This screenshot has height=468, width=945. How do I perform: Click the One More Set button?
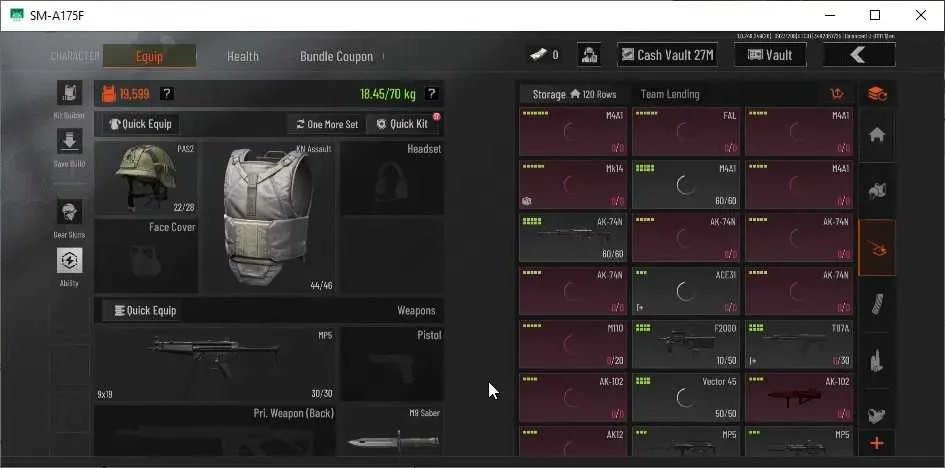point(327,124)
